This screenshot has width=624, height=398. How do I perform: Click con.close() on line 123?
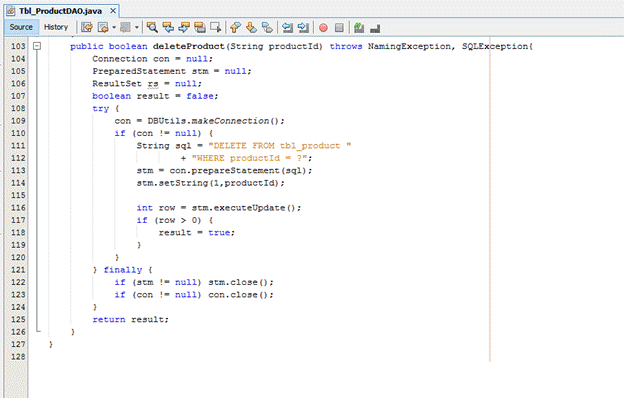238,295
